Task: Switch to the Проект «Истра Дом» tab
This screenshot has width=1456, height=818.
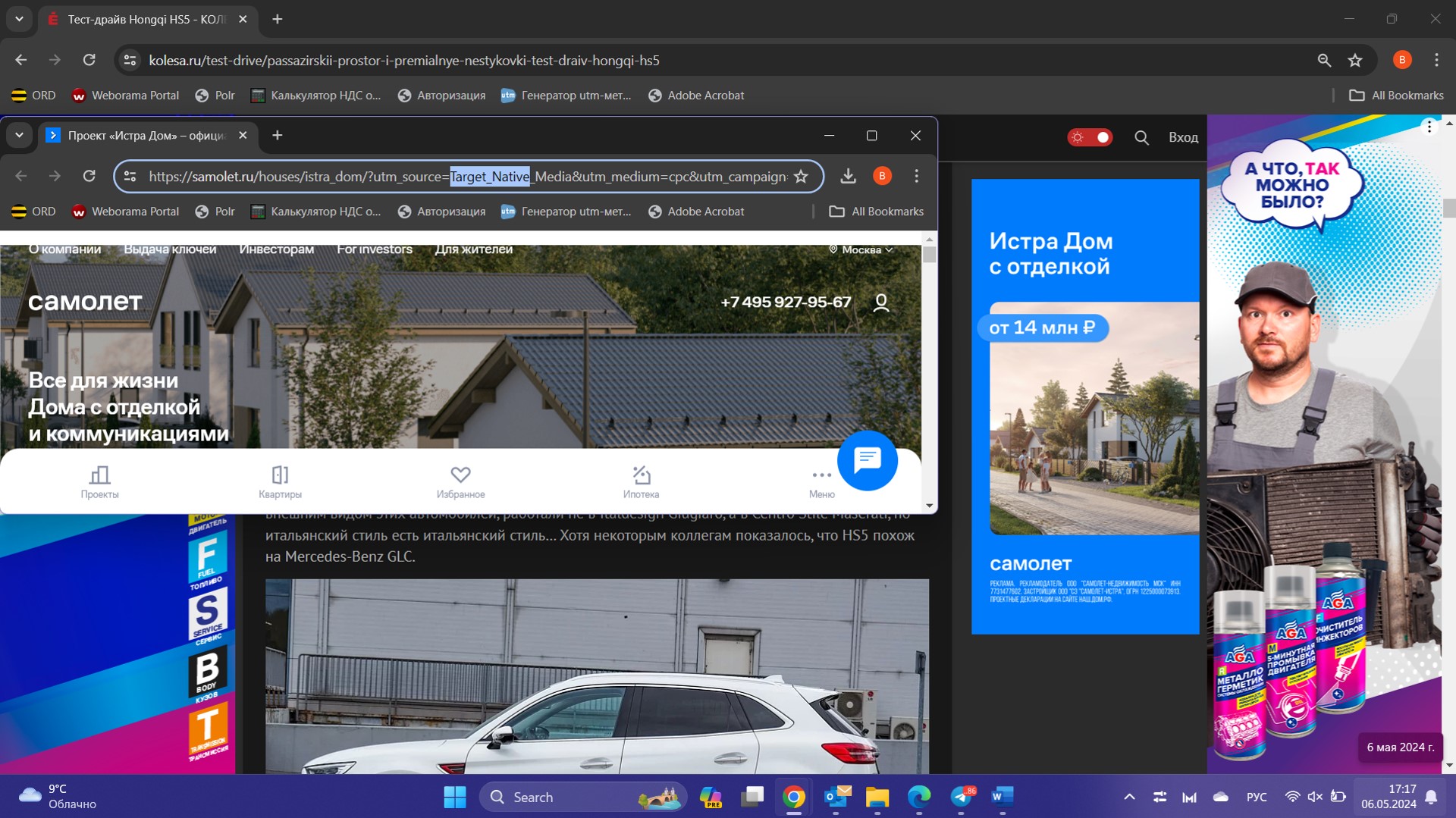Action: point(148,135)
